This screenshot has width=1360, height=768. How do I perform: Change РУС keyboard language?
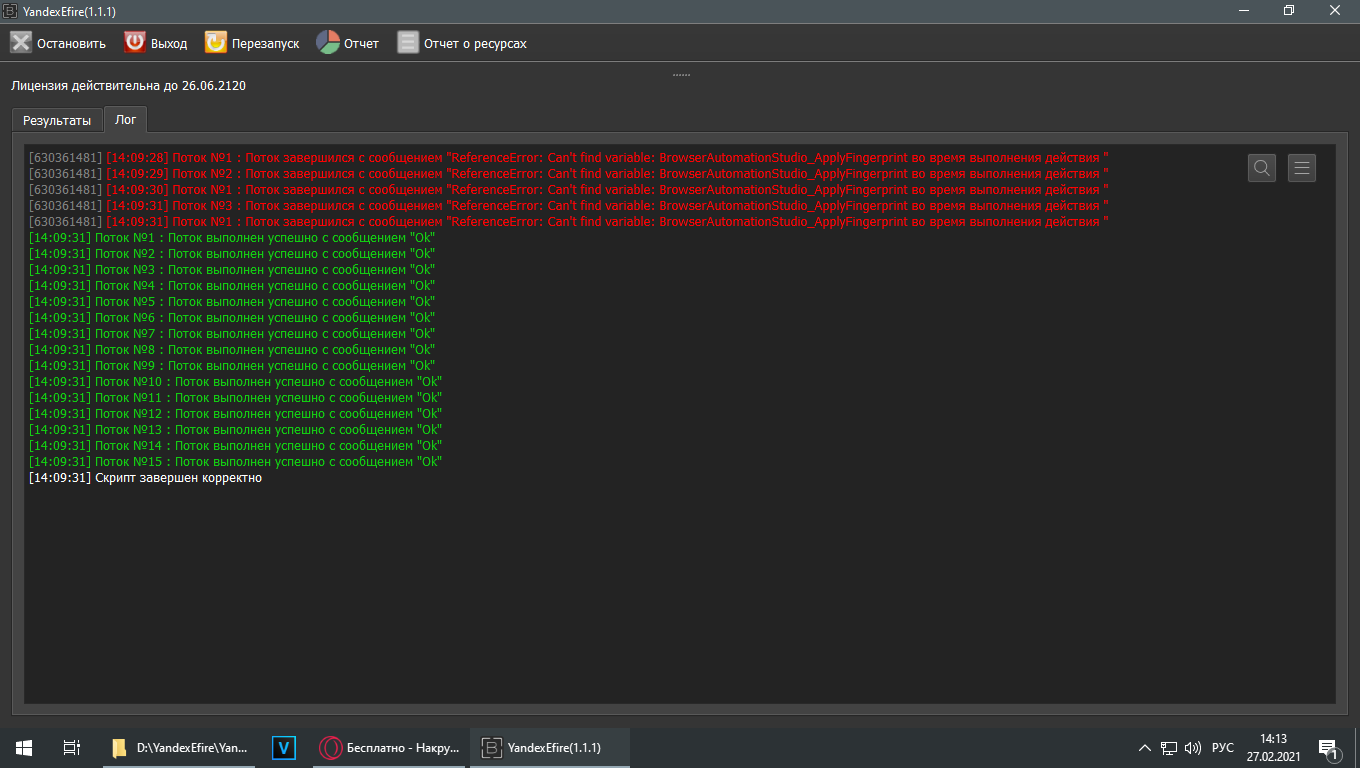coord(1223,748)
